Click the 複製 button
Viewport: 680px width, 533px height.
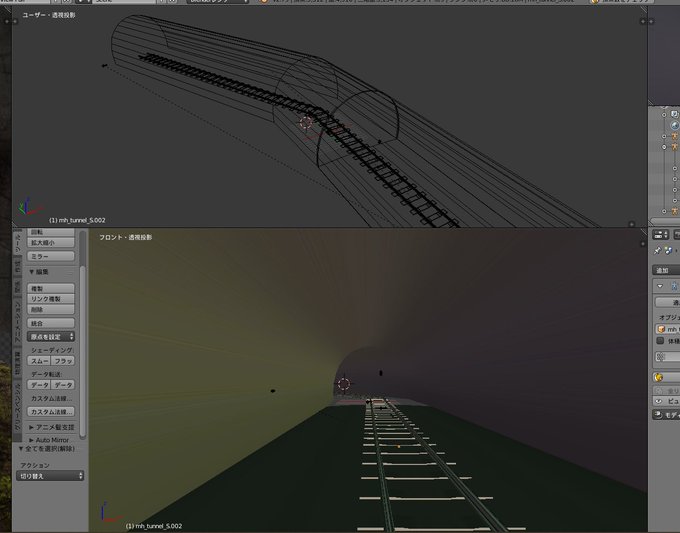pyautogui.click(x=51, y=288)
